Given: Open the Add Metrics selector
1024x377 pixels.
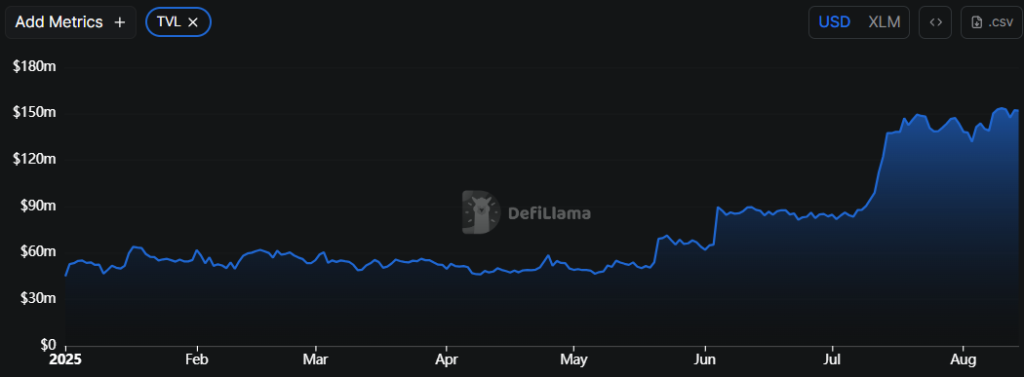Looking at the screenshot, I should [71, 22].
